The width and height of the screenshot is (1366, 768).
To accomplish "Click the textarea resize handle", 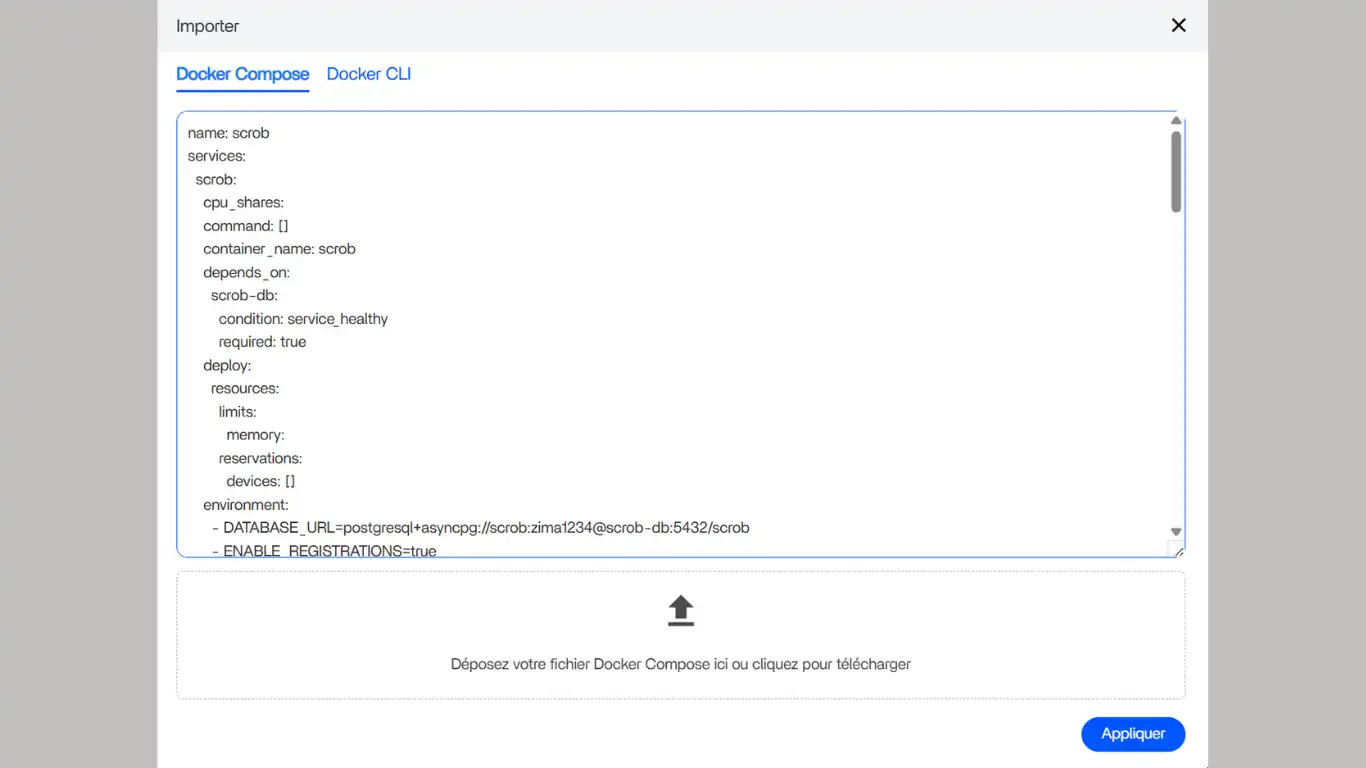I will click(1177, 550).
